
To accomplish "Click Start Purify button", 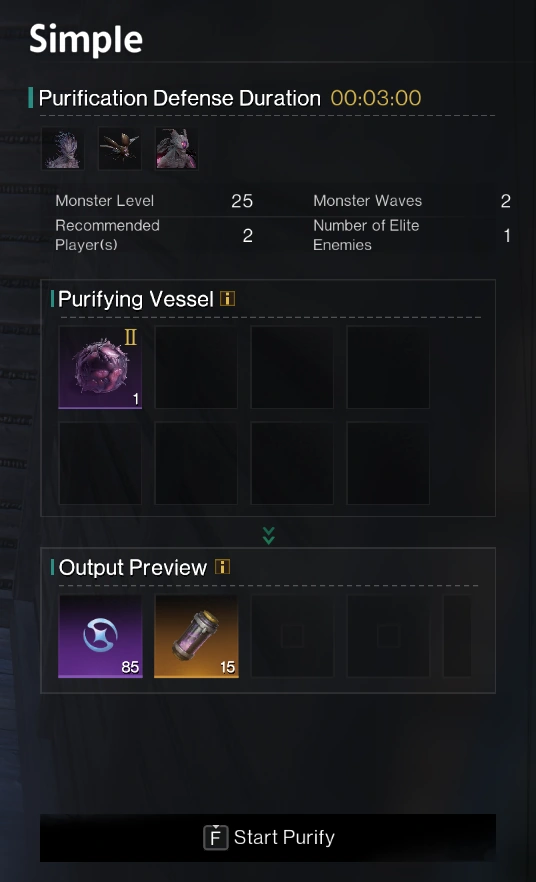I will click(x=268, y=838).
